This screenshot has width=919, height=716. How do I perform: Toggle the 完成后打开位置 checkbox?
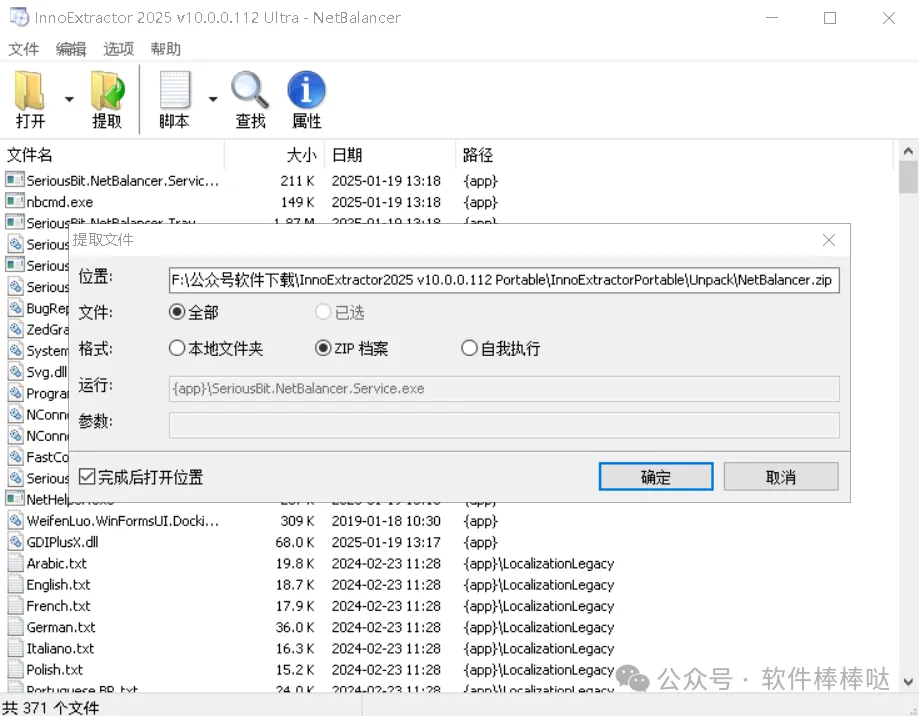click(x=87, y=476)
